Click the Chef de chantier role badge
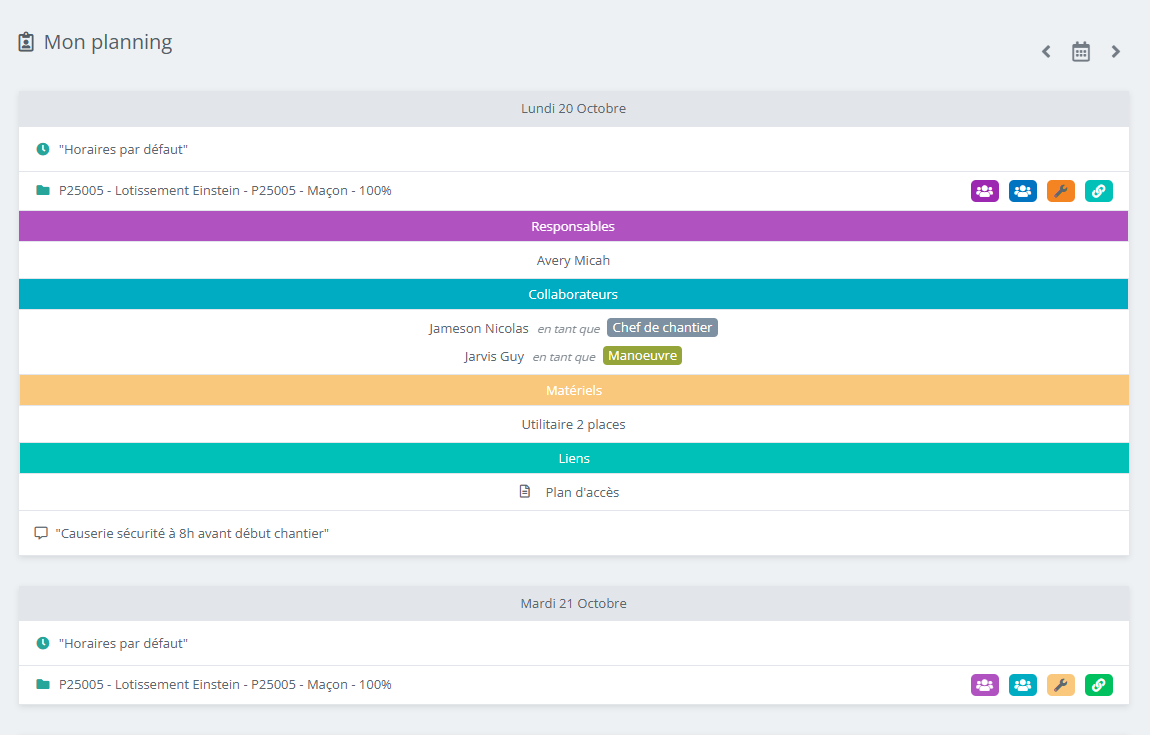Screen dimensions: 1150x735 (662, 328)
